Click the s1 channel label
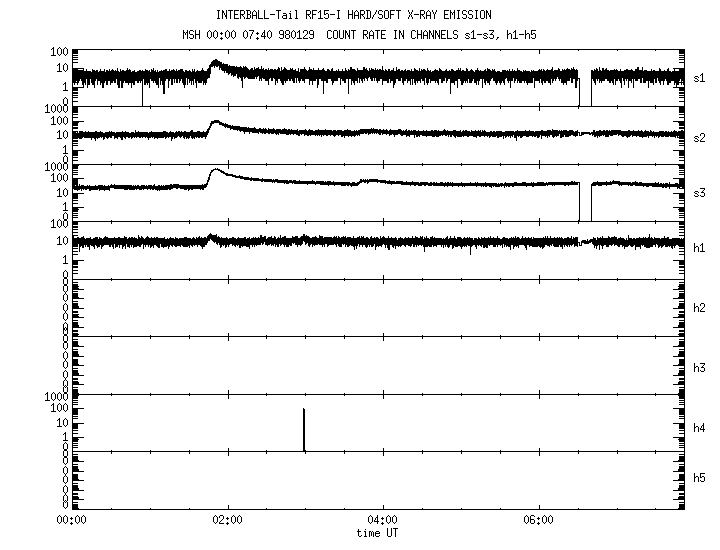Screen dimensions: 720x550 tap(700, 77)
